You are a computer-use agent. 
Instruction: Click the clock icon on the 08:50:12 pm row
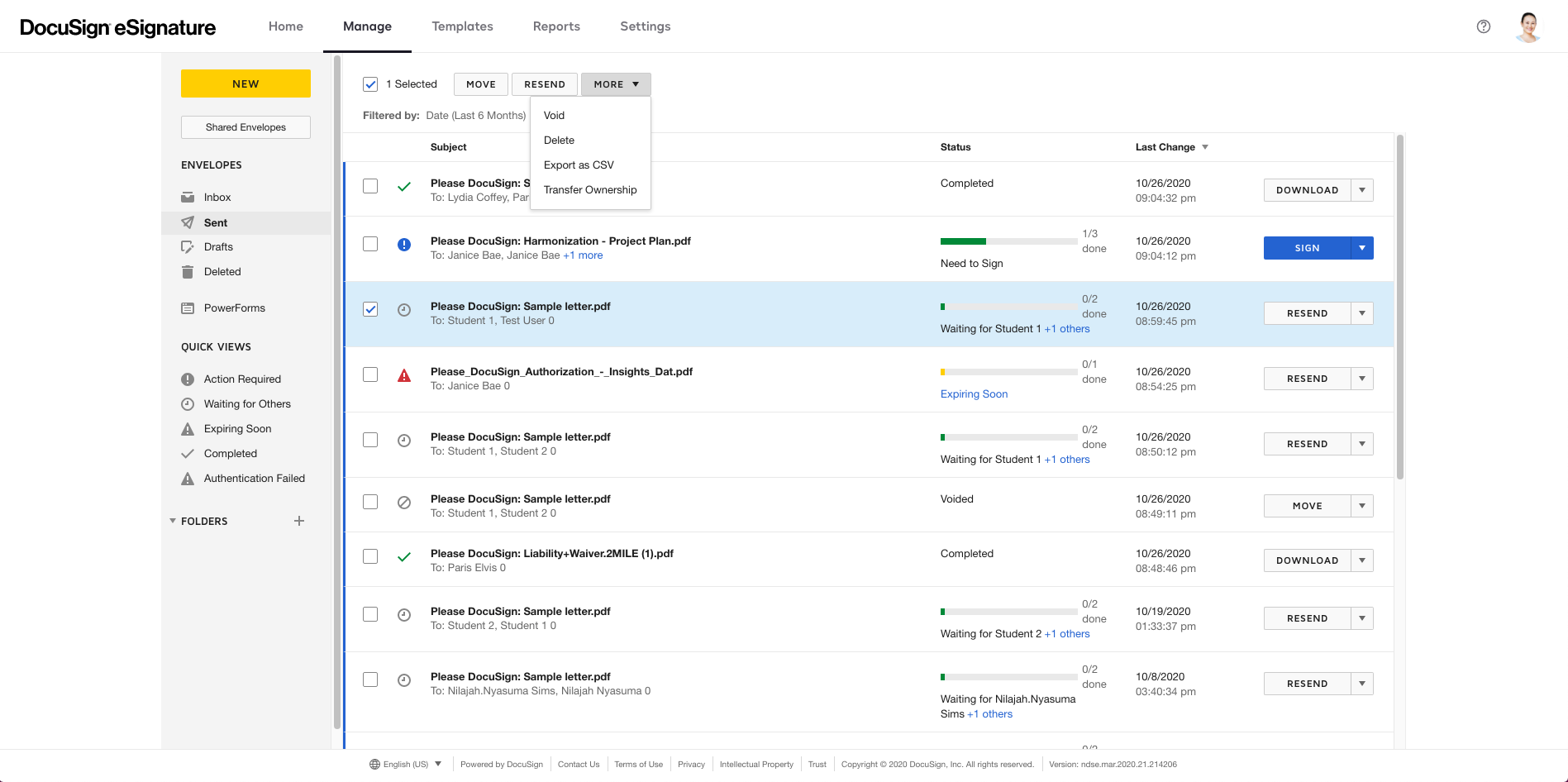coord(404,441)
